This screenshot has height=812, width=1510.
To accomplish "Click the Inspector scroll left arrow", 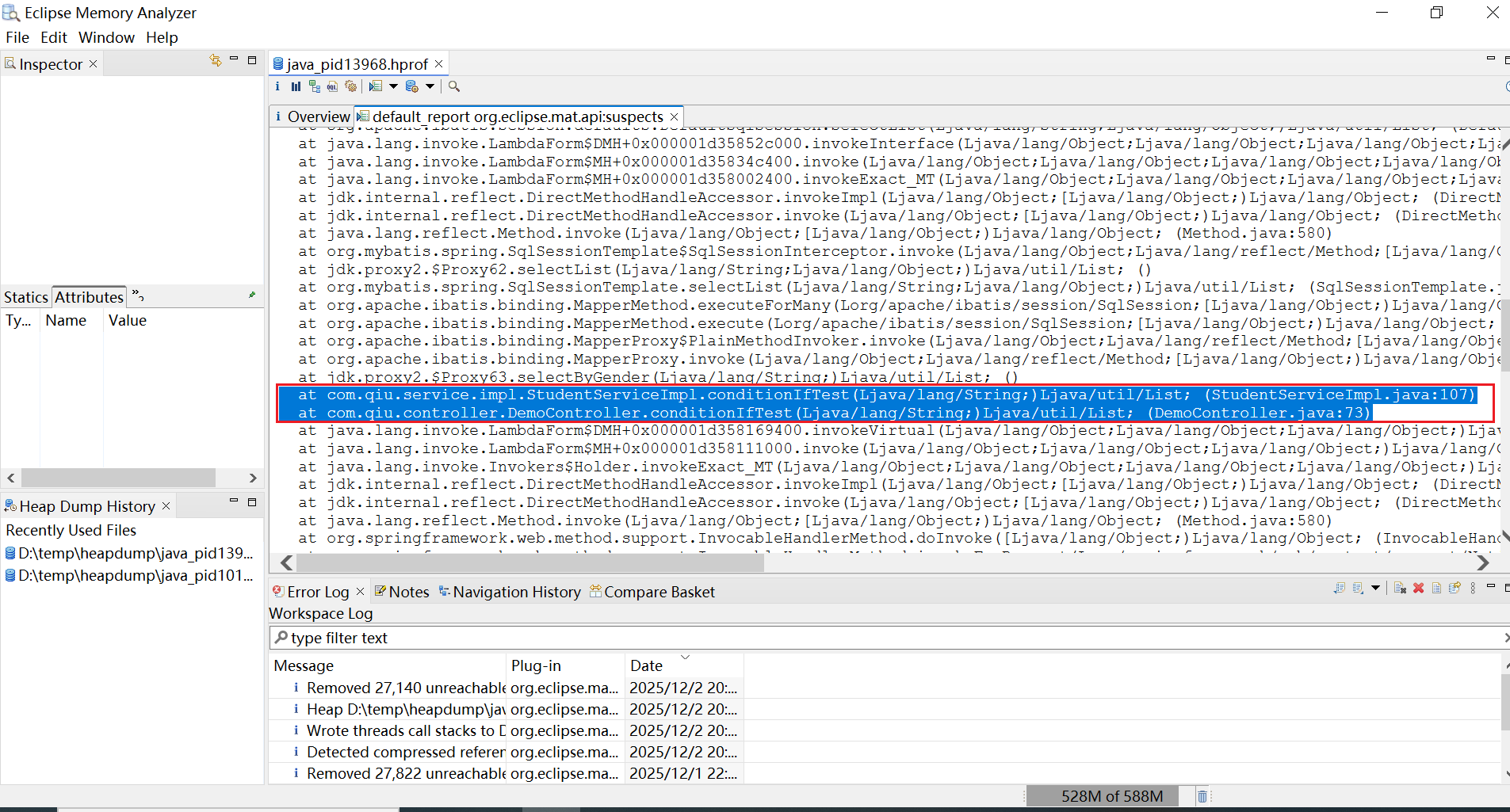I will pyautogui.click(x=11, y=478).
